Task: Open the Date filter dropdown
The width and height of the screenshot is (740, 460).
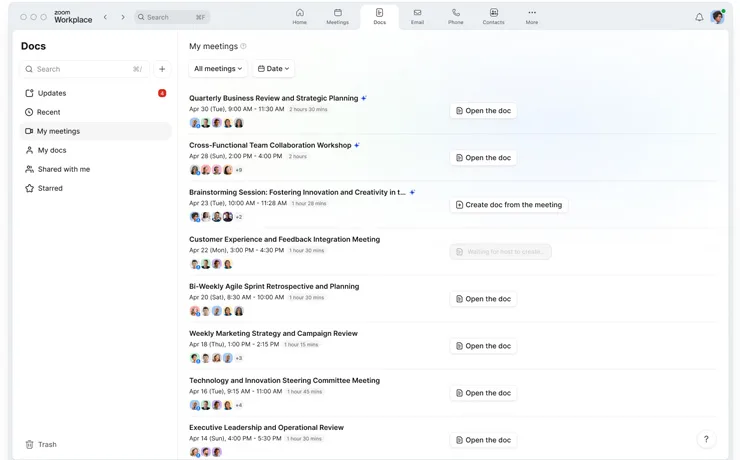Action: (273, 69)
